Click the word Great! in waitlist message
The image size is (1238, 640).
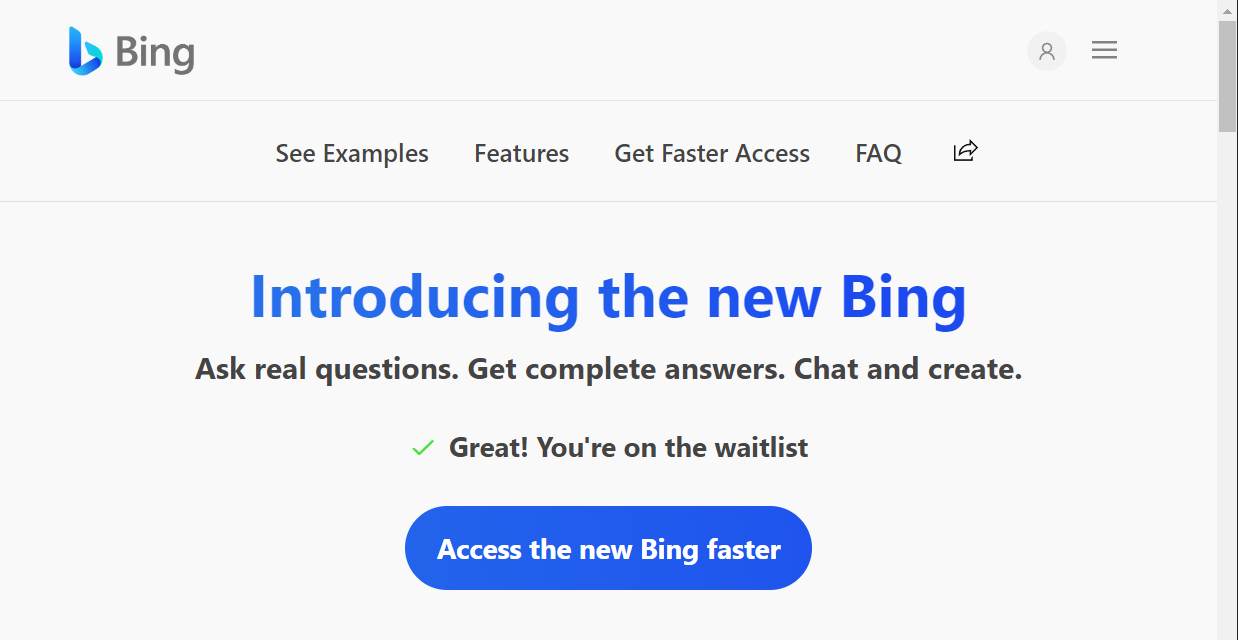click(488, 447)
